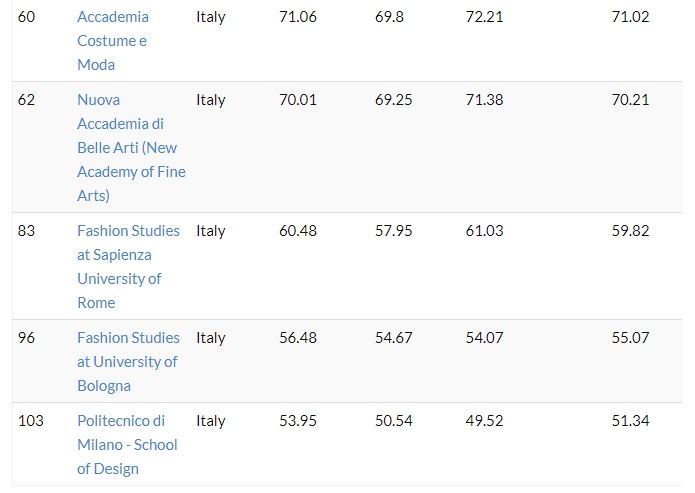
Task: Select the value 56.48
Action: 298,338
